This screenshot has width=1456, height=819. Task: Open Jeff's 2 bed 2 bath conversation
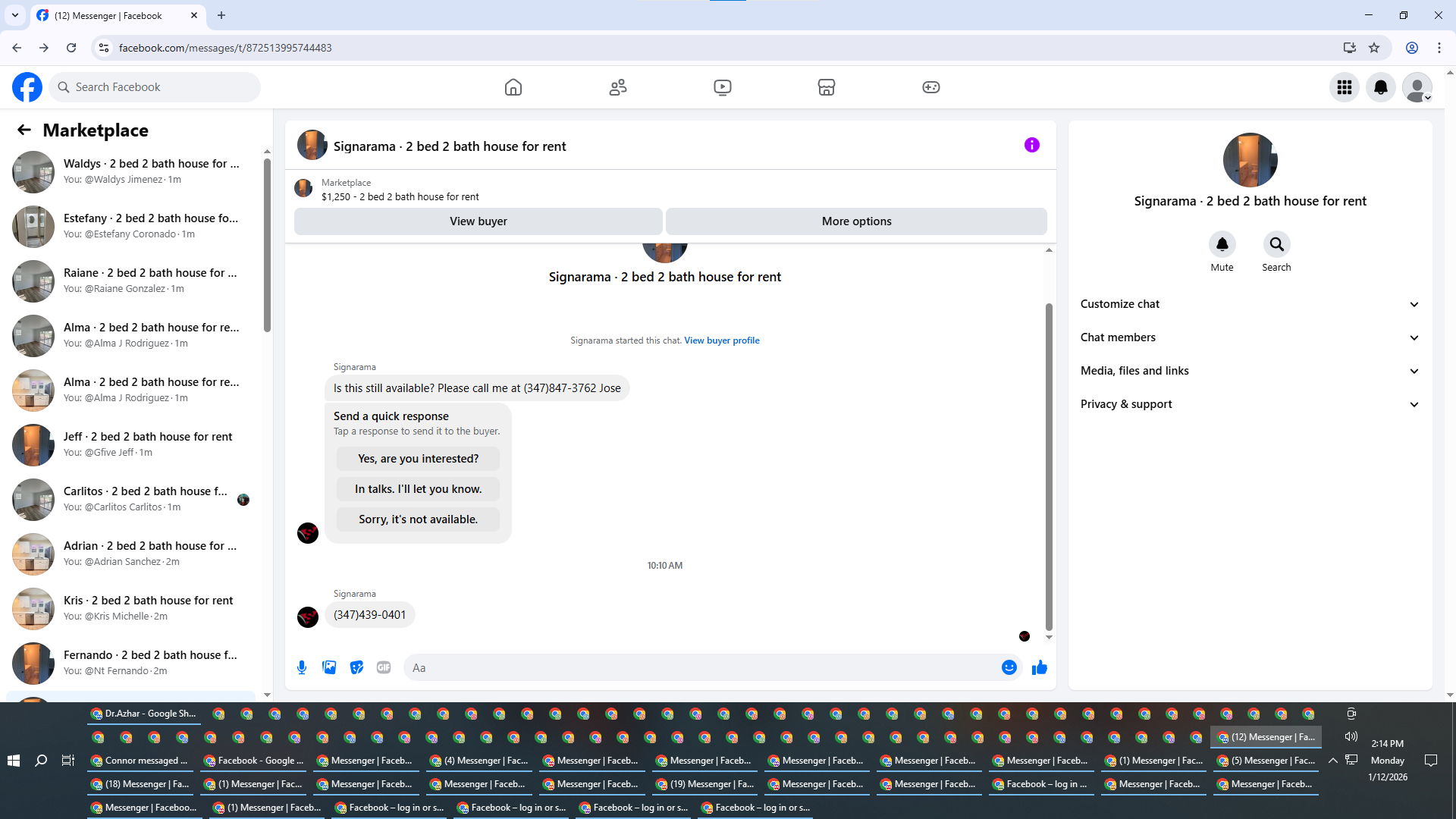coord(136,444)
